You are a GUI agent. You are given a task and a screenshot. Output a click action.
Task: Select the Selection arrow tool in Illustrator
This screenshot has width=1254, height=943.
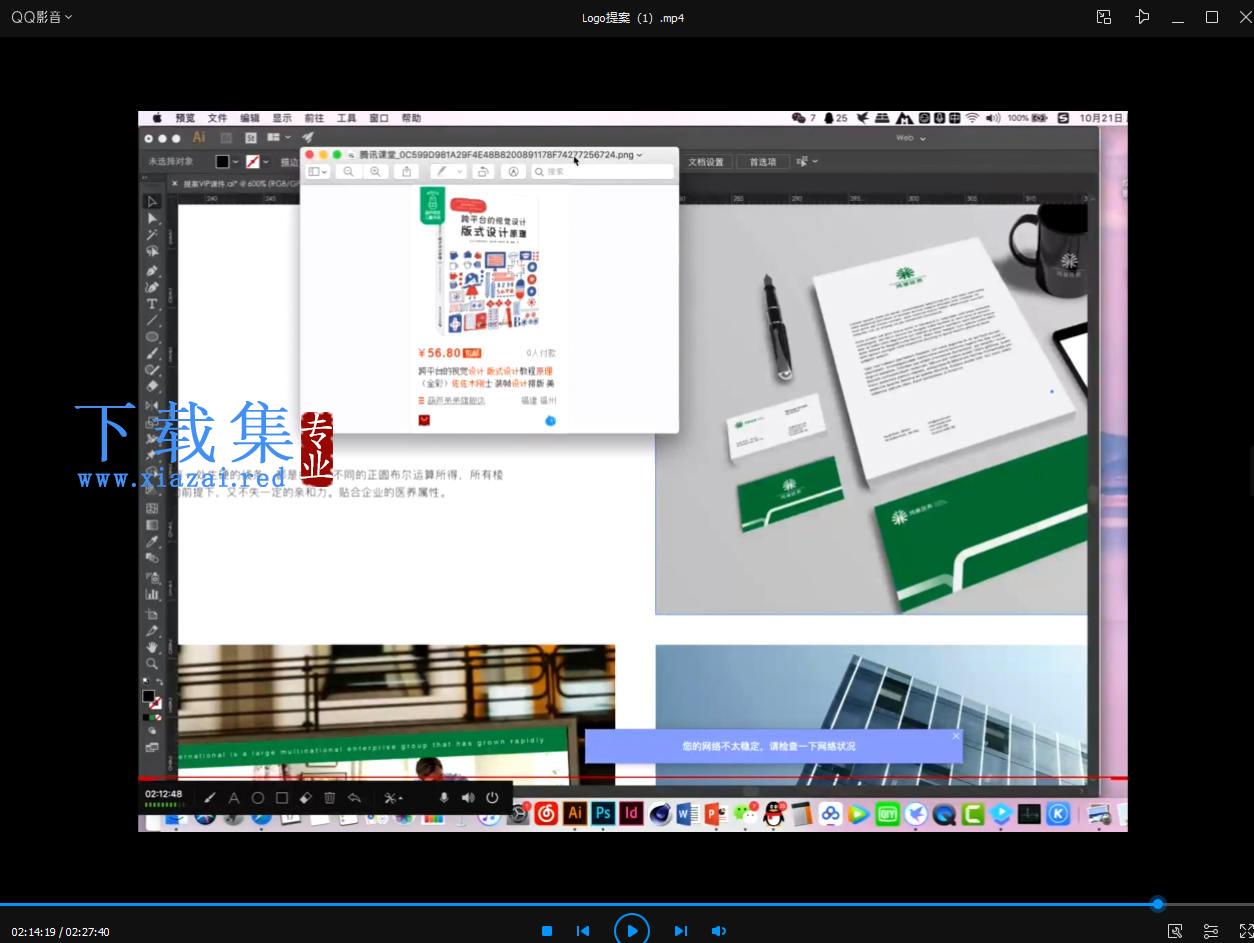pos(152,202)
